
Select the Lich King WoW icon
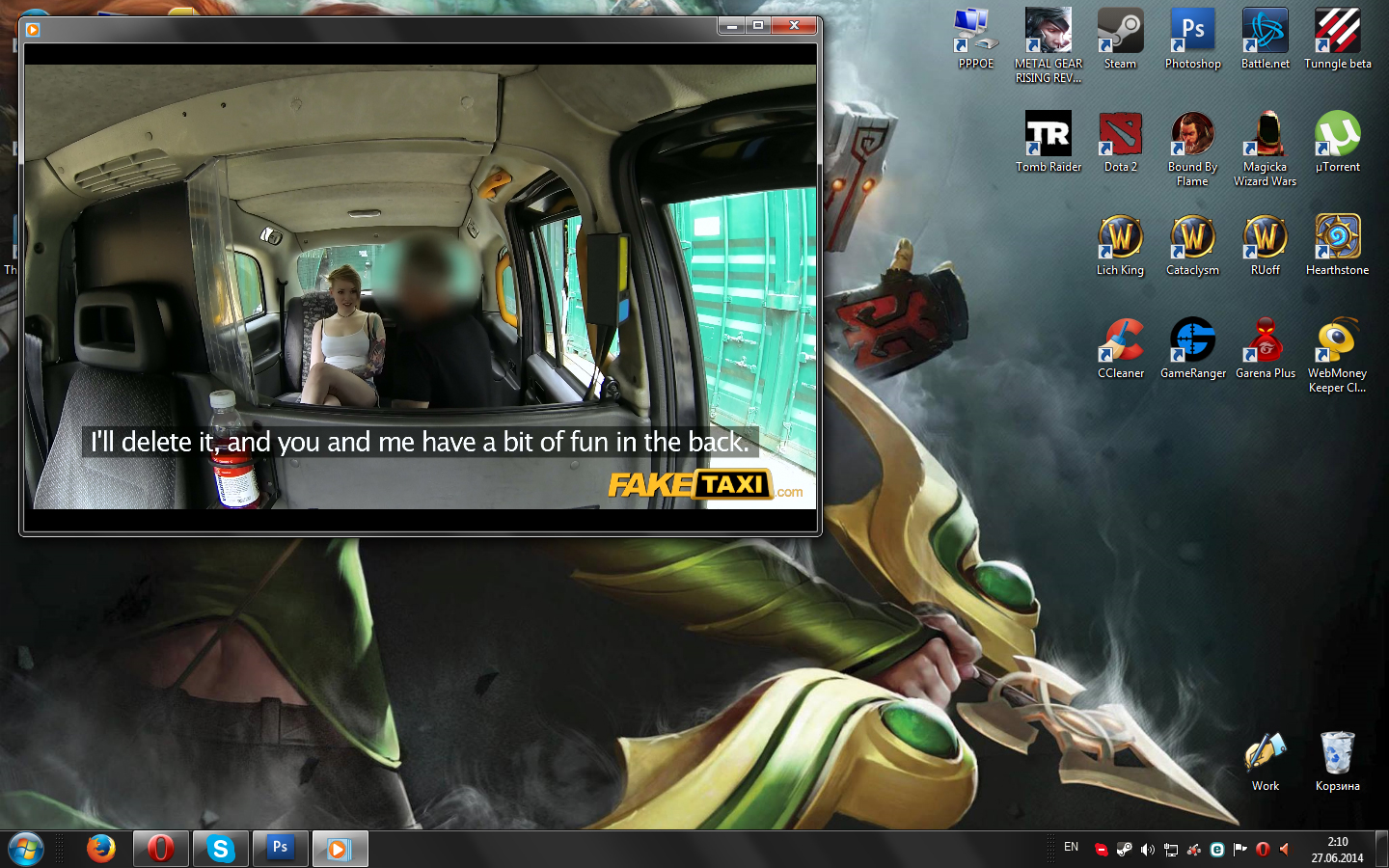coord(1120,245)
